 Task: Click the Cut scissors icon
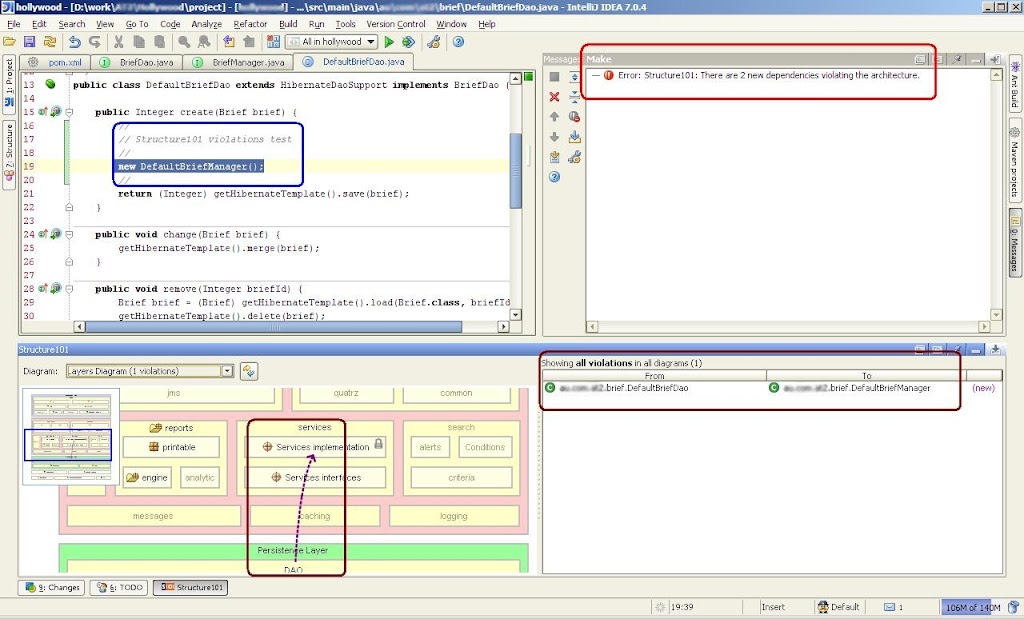click(118, 42)
